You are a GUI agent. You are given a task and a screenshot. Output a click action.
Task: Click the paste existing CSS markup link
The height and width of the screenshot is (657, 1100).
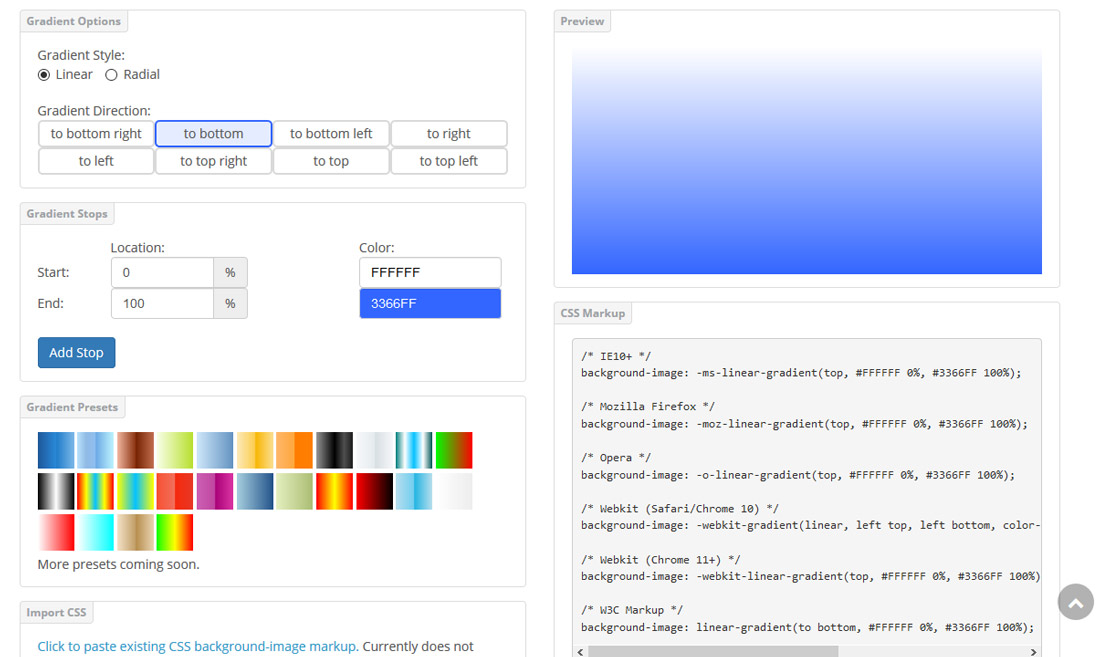click(198, 646)
